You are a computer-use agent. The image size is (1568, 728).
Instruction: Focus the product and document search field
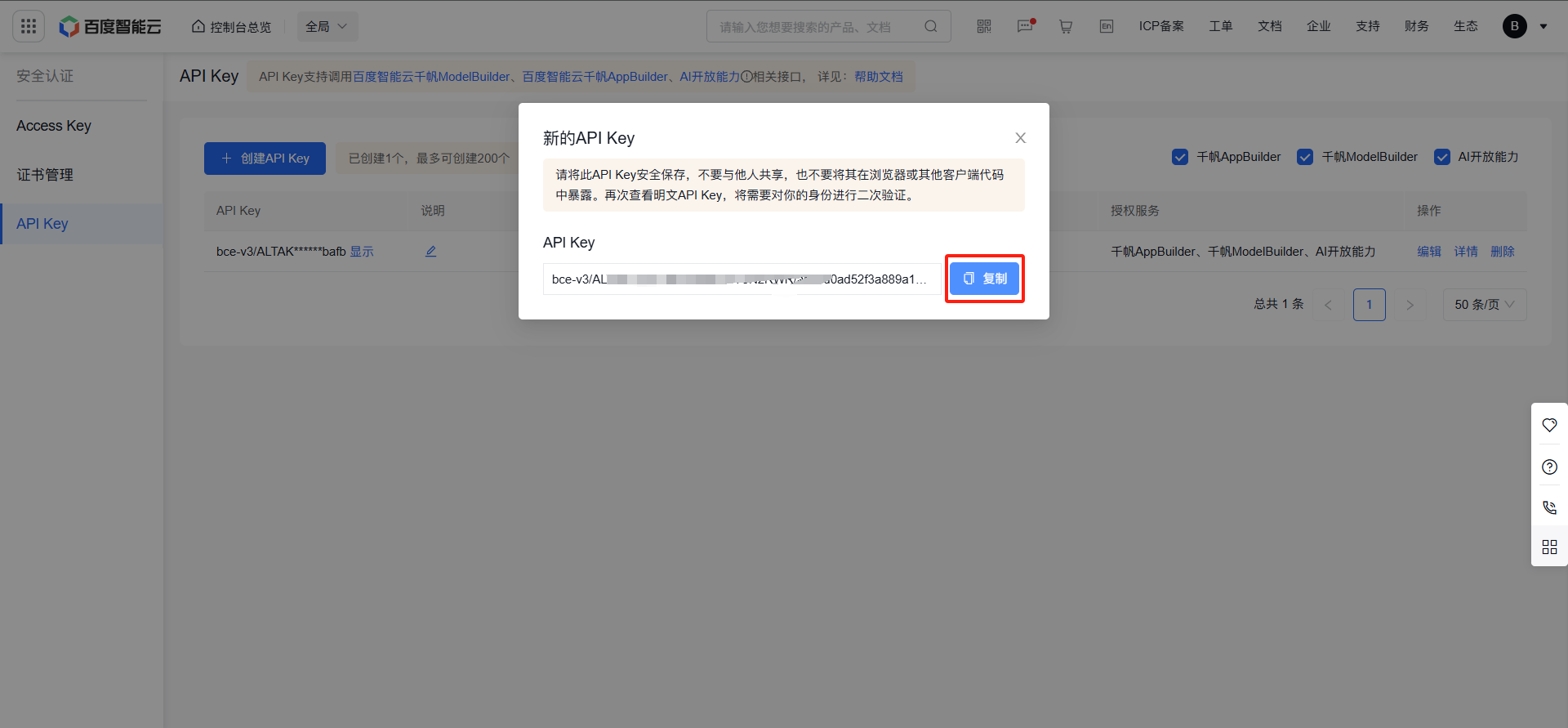[817, 26]
